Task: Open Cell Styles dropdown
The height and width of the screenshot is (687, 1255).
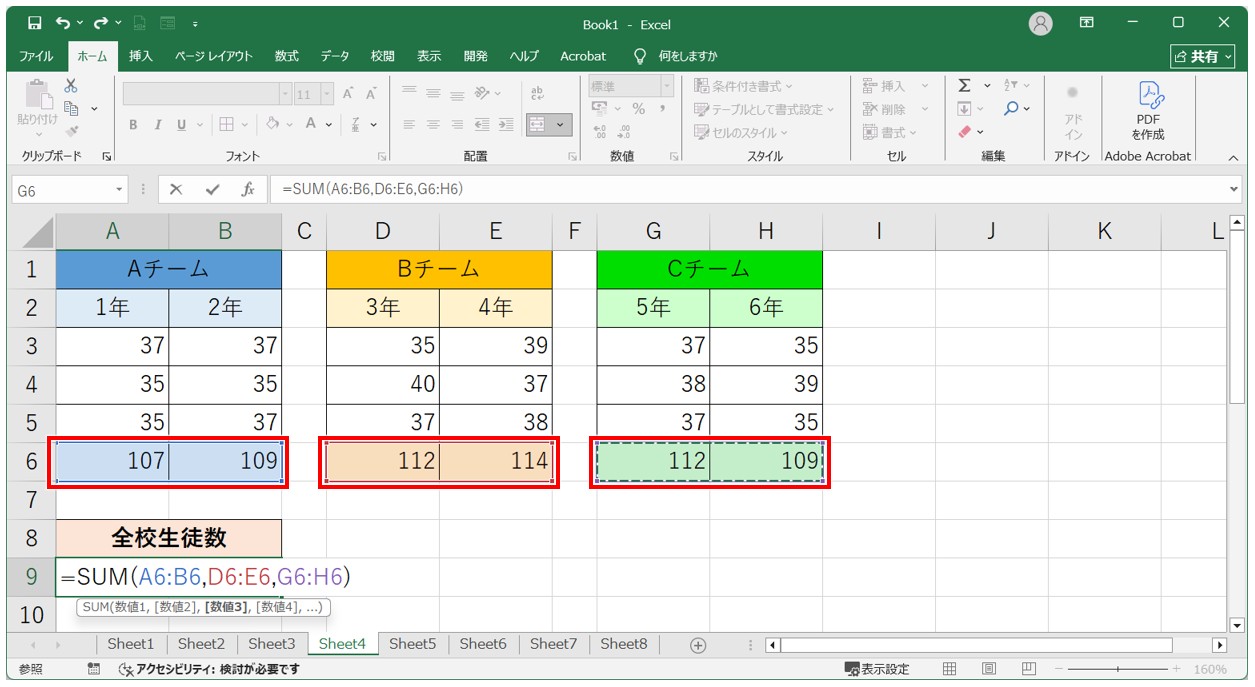Action: [742, 132]
